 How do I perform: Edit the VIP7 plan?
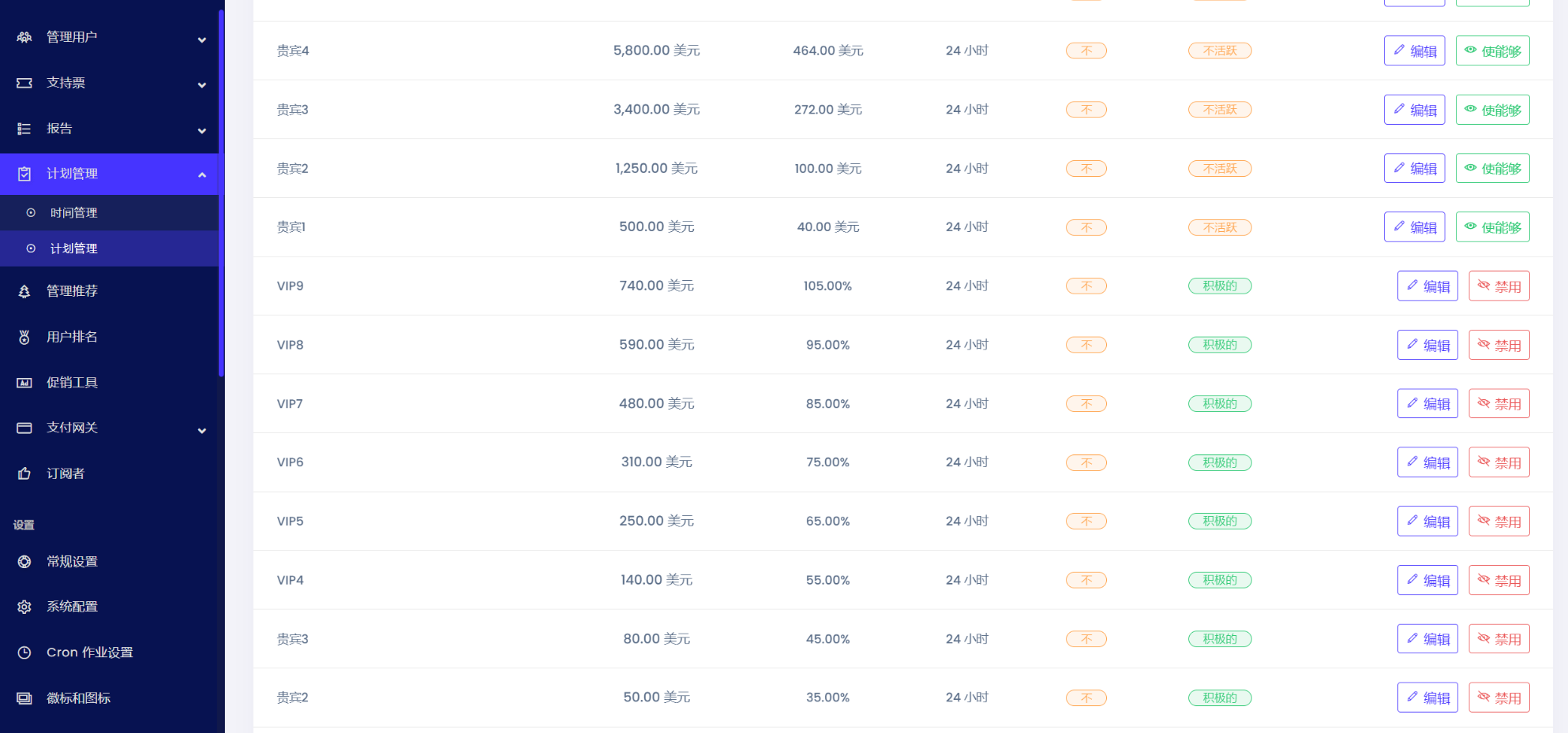point(1427,403)
